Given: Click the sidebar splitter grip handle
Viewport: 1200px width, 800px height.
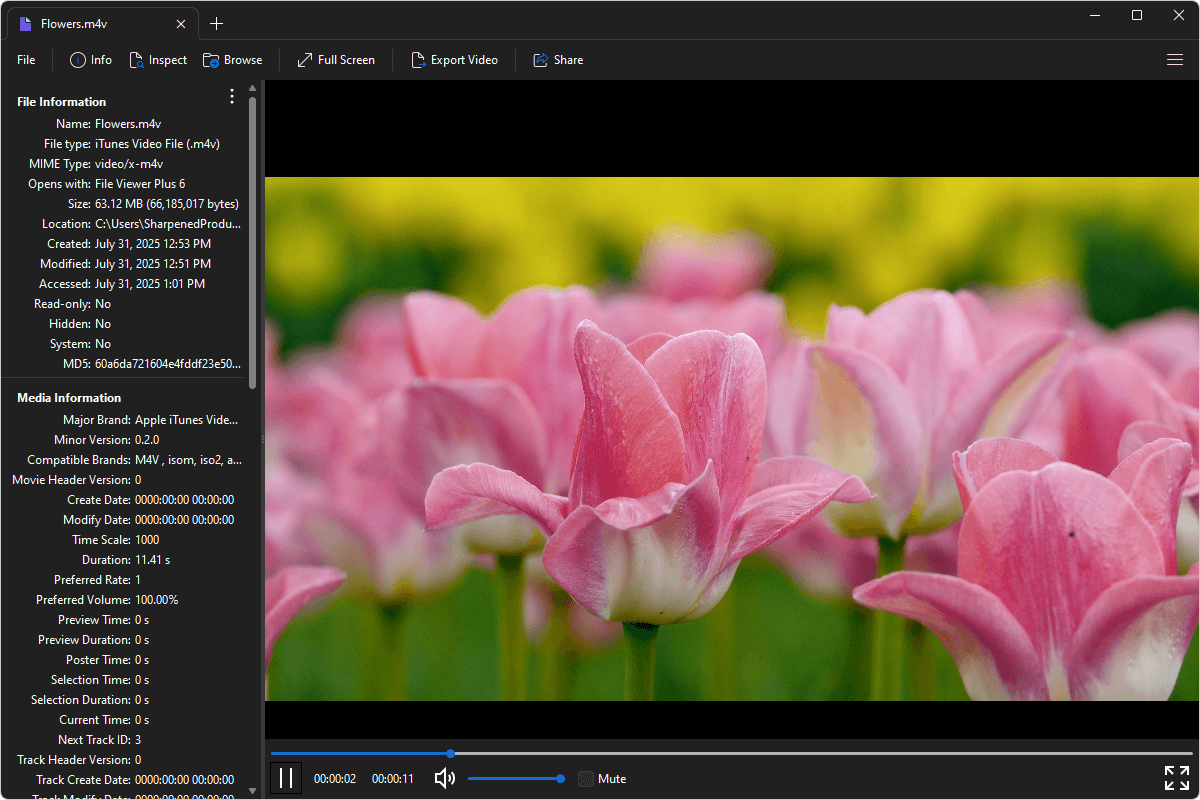Looking at the screenshot, I should tap(262, 439).
